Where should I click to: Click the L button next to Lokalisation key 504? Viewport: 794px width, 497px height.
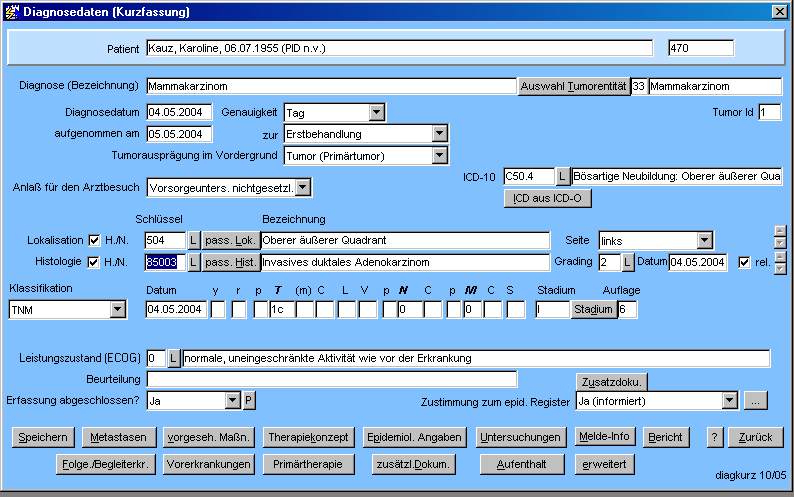(x=194, y=240)
